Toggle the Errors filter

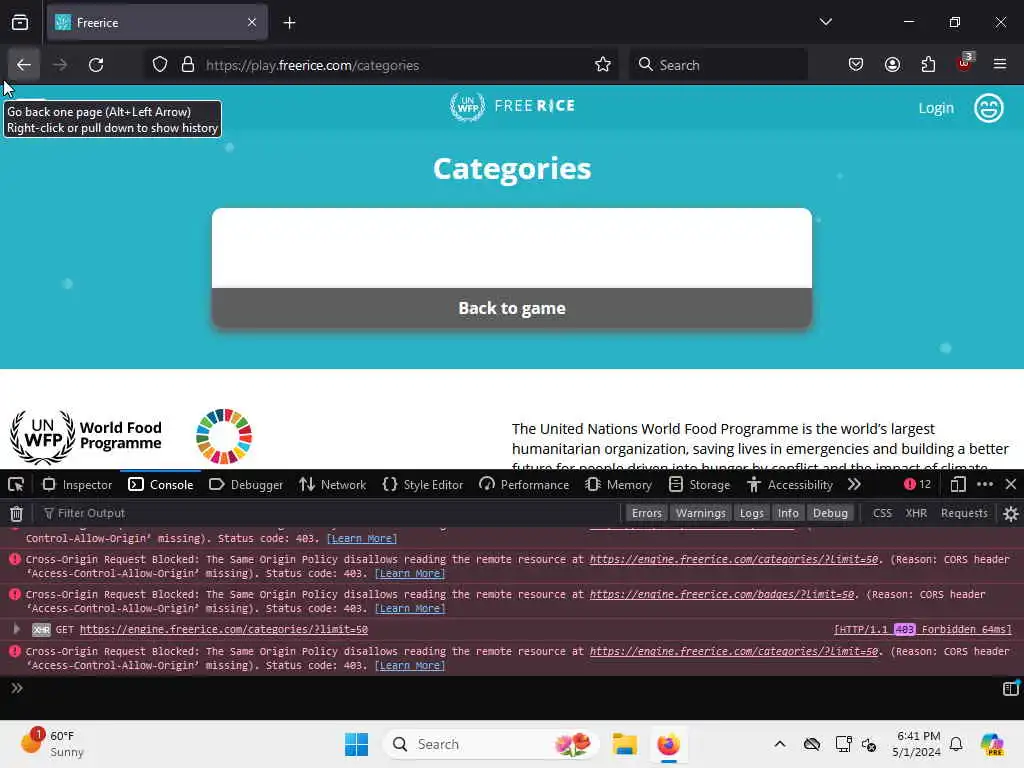click(647, 513)
